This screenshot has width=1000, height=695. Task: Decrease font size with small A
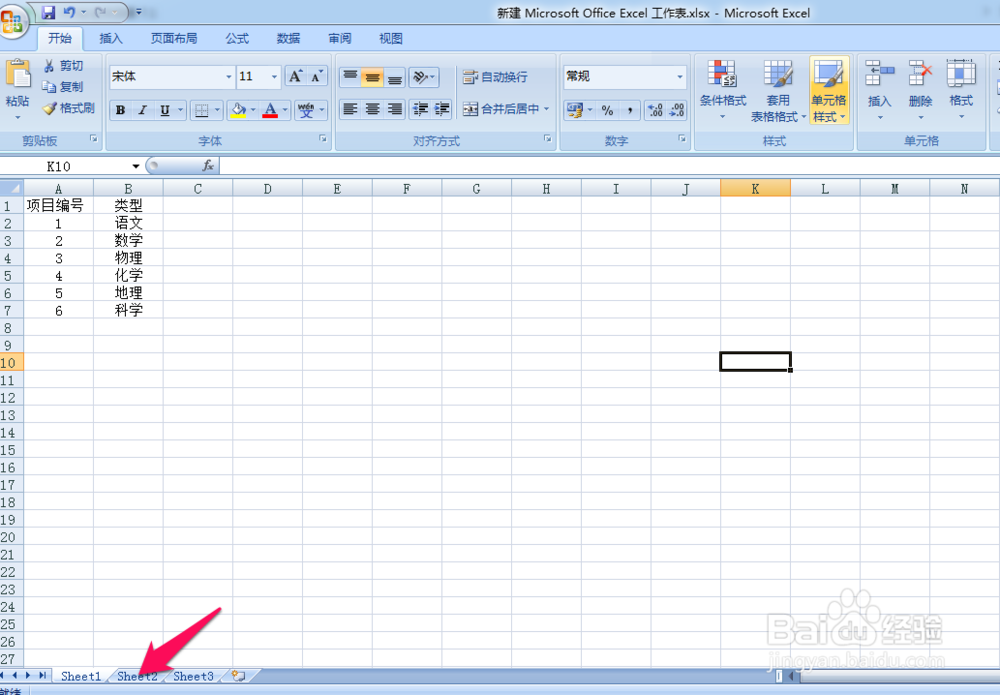(x=316, y=77)
